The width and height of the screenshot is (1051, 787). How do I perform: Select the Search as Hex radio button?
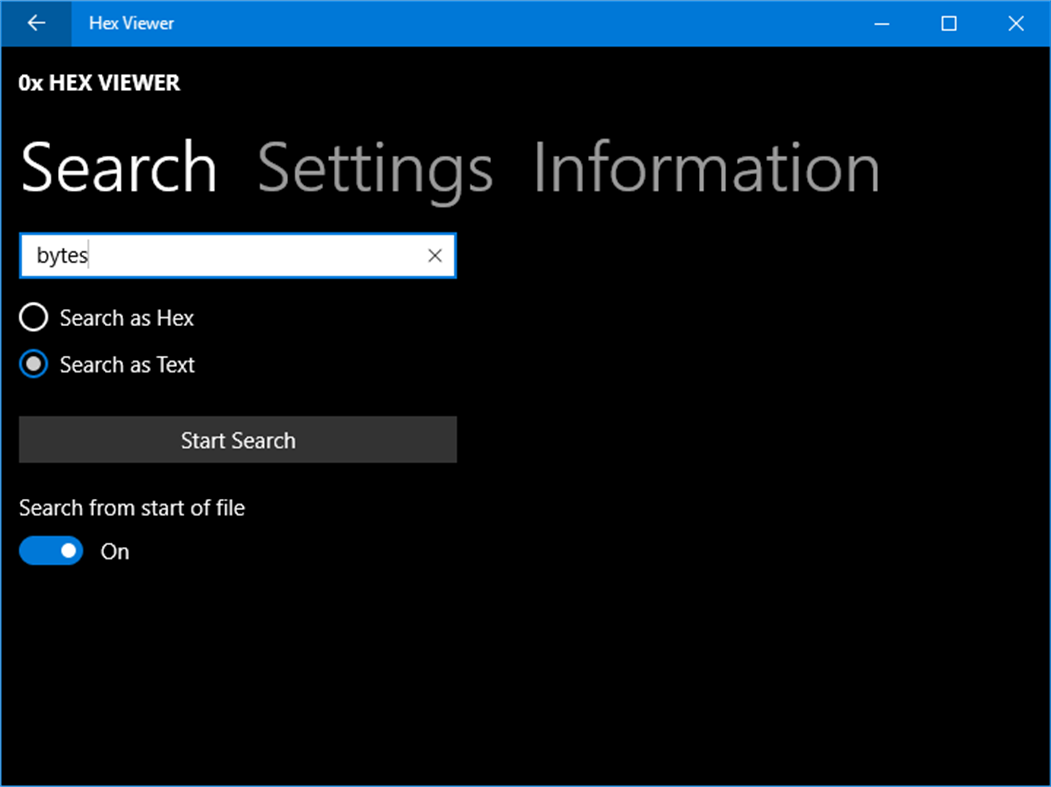tap(33, 317)
